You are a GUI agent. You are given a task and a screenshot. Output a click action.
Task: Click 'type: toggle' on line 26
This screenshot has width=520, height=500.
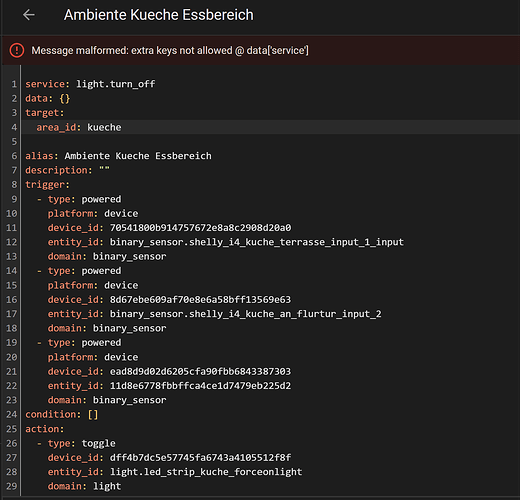click(82, 444)
